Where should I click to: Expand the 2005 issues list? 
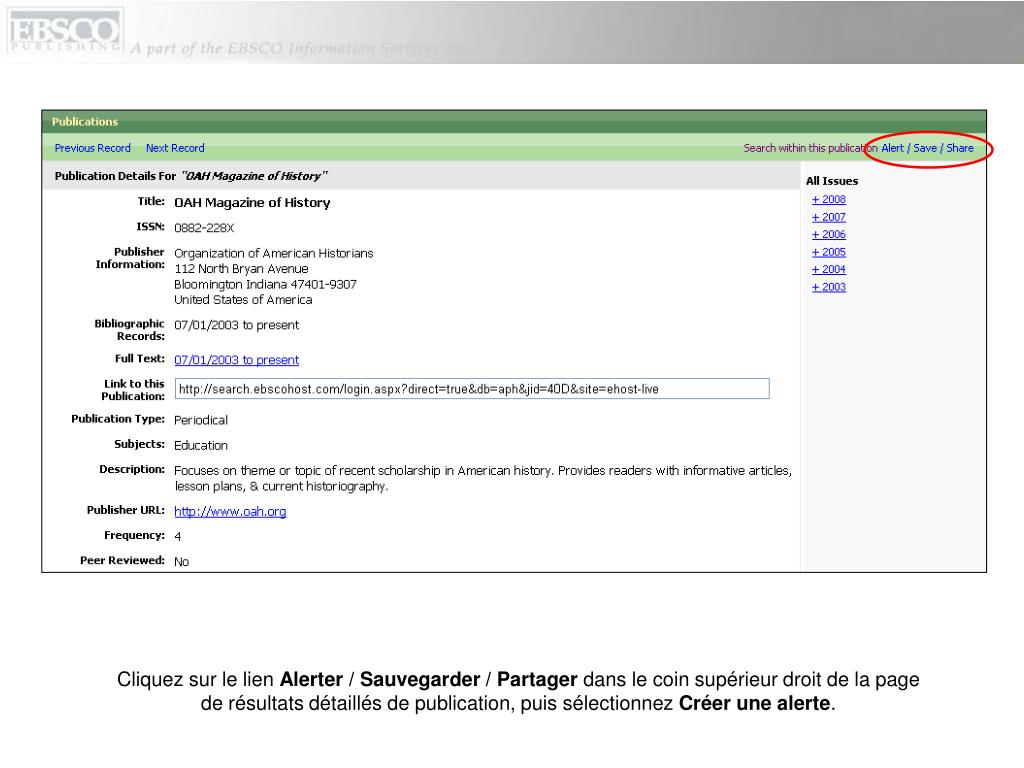829,251
